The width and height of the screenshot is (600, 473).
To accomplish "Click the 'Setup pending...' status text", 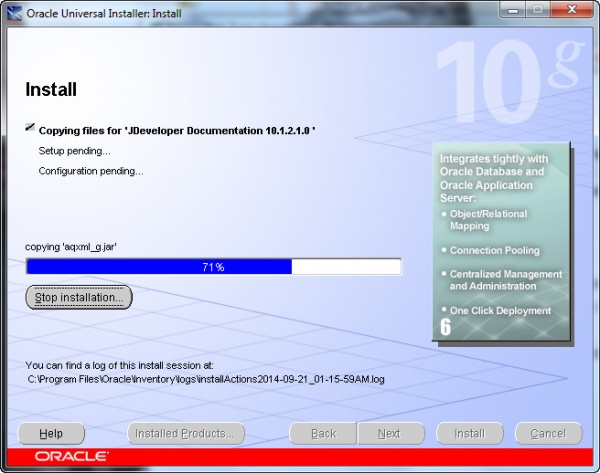I will [75, 151].
